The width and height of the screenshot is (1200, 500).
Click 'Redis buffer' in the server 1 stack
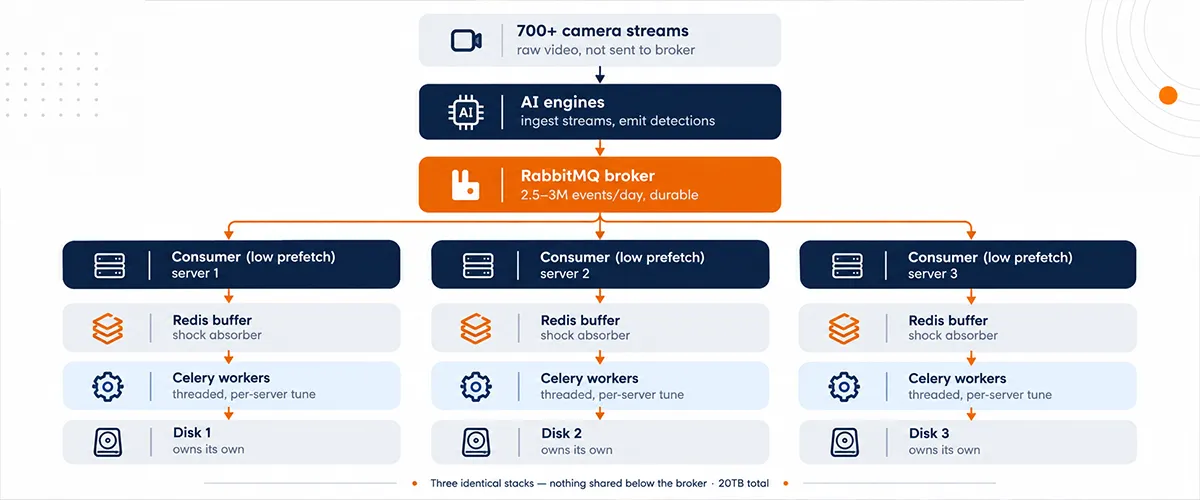[212, 320]
